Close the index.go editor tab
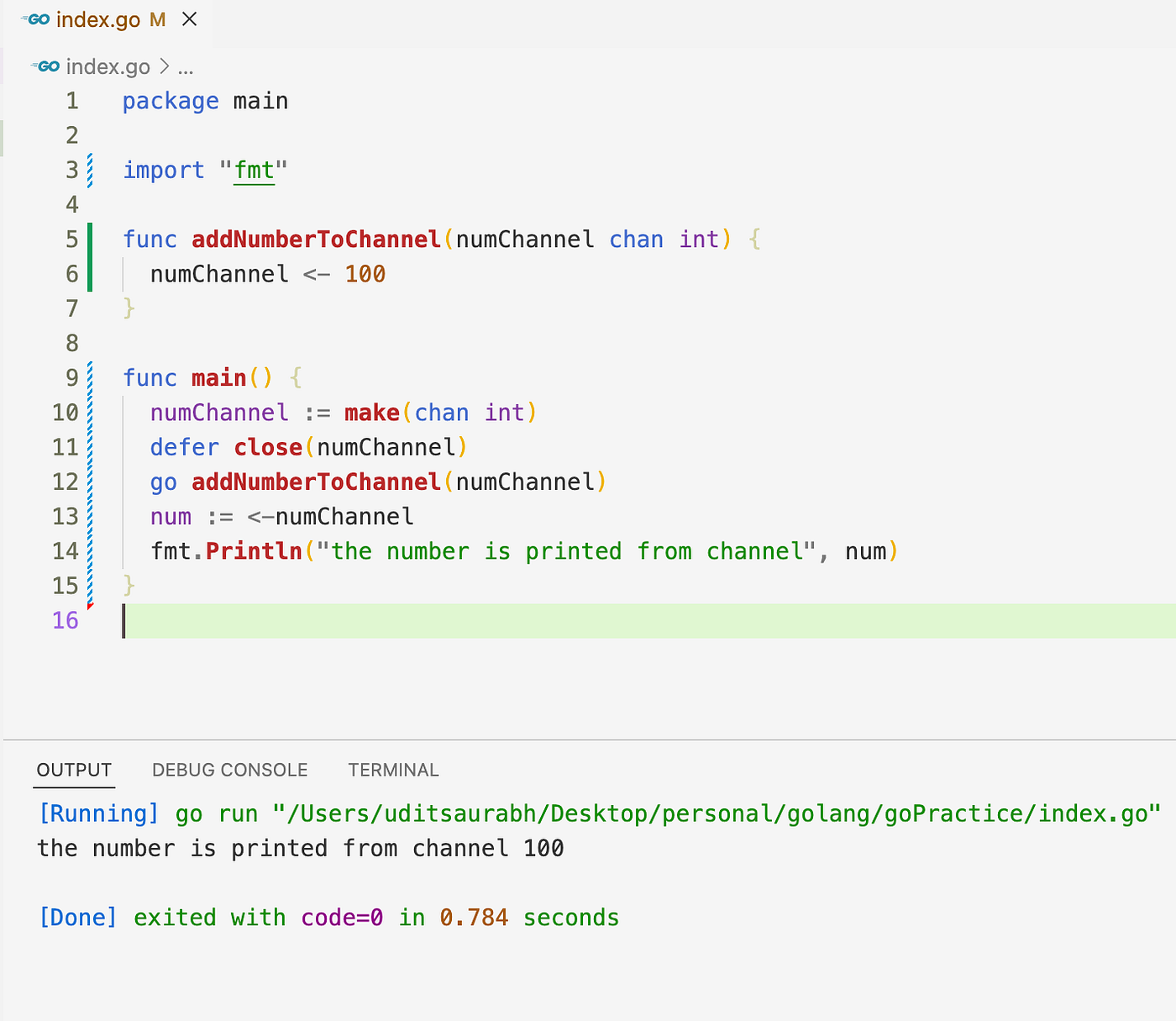This screenshot has height=1021, width=1176. tap(189, 18)
